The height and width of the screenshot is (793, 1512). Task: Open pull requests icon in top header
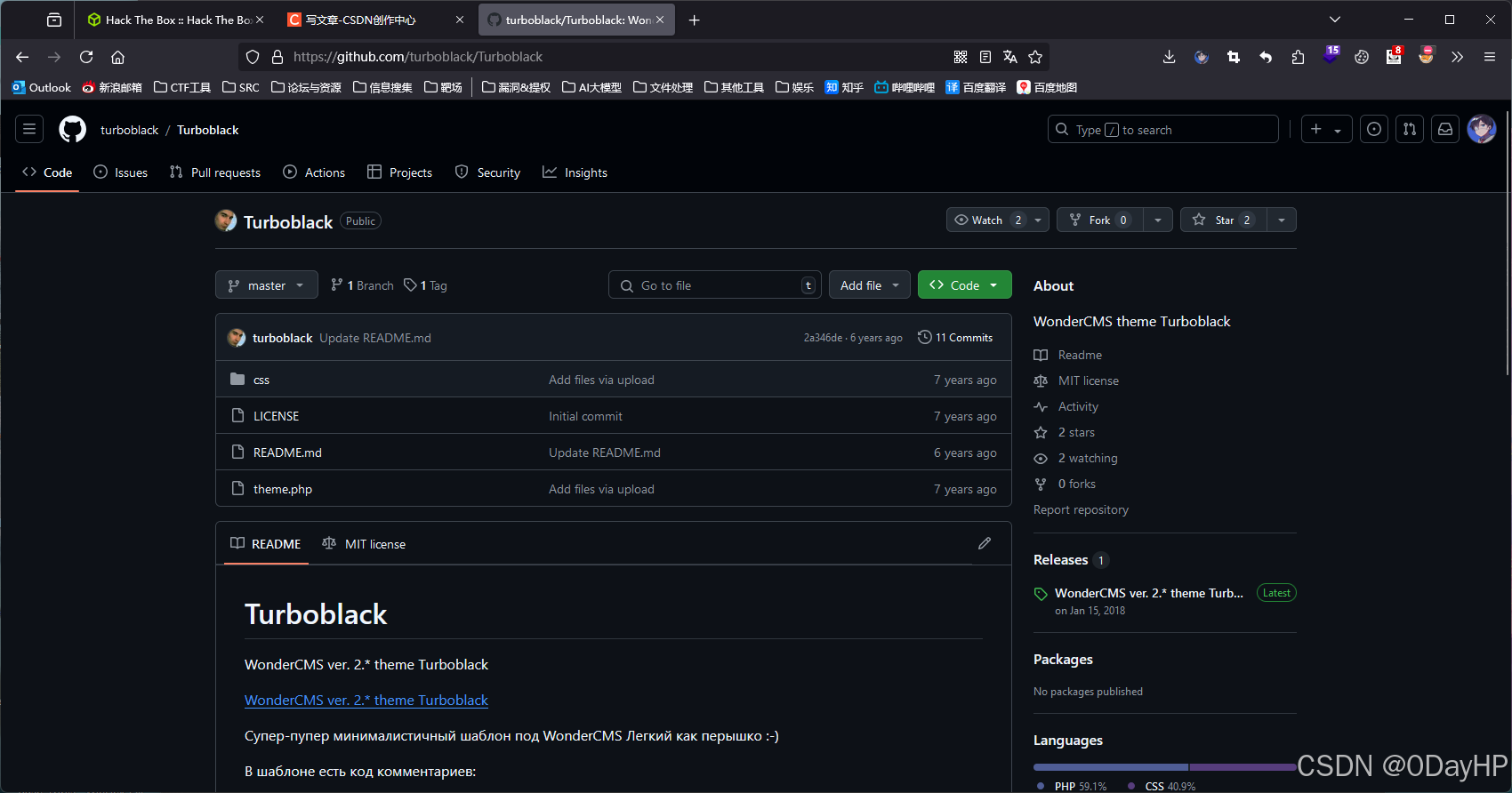[x=1410, y=129]
